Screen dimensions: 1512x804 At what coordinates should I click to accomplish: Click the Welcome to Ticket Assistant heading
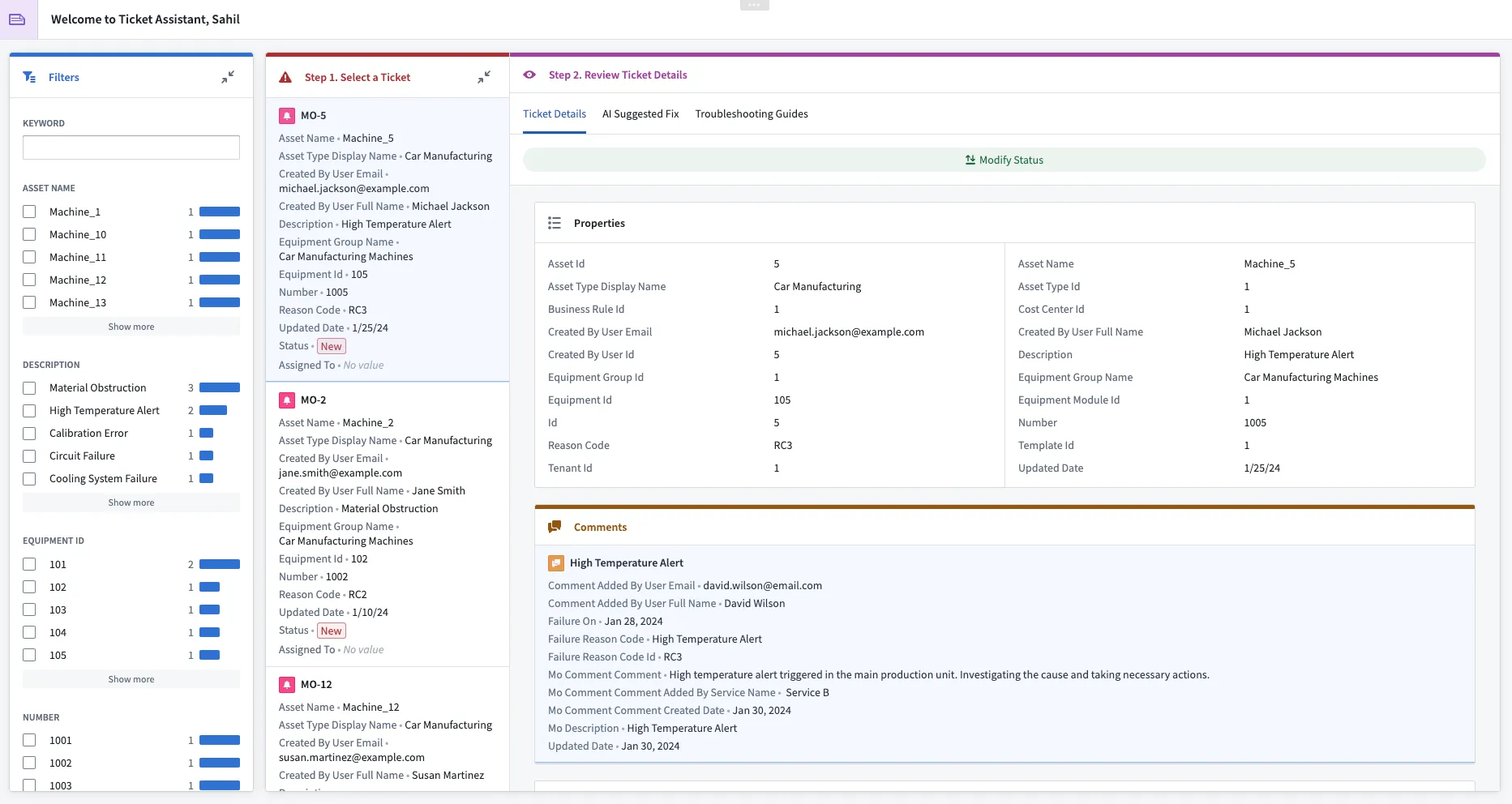145,19
